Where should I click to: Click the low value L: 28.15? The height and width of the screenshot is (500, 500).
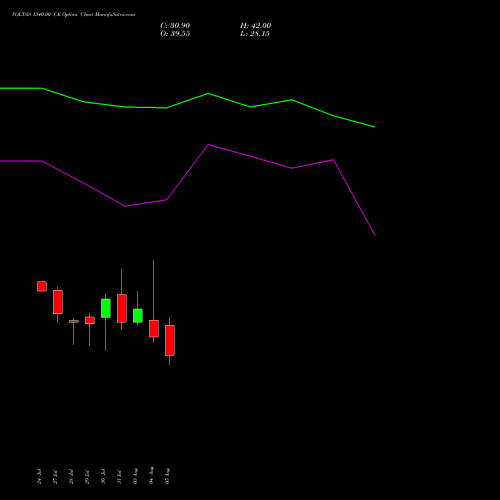click(255, 34)
